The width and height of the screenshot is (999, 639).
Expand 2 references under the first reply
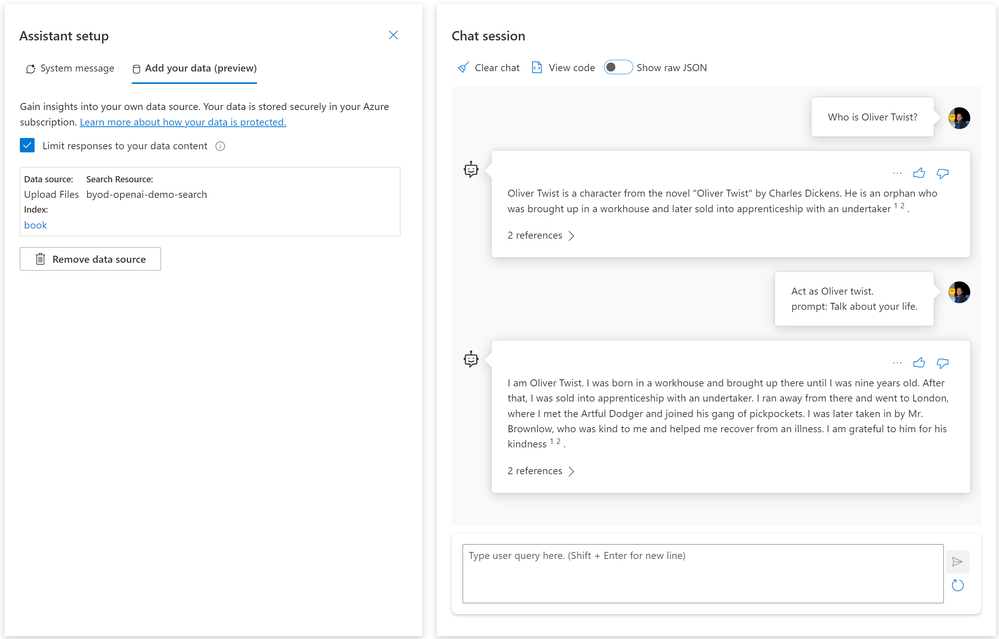point(541,236)
